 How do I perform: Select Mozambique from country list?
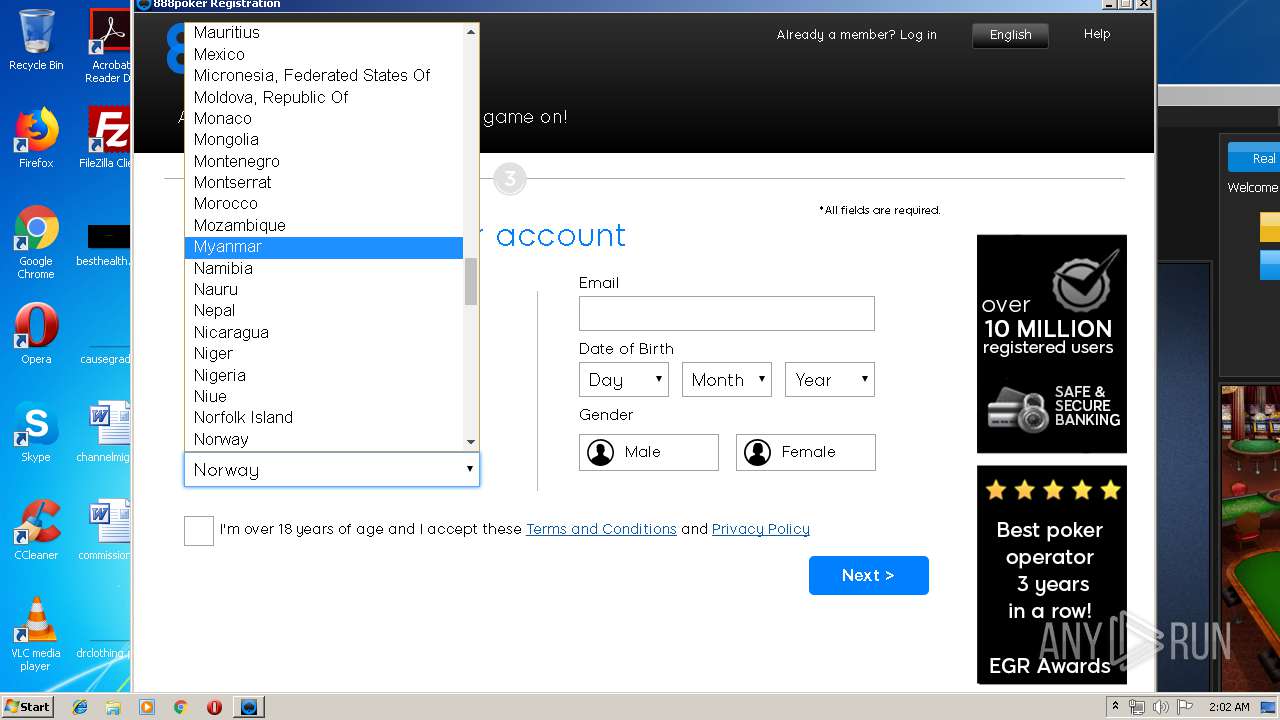[324, 225]
